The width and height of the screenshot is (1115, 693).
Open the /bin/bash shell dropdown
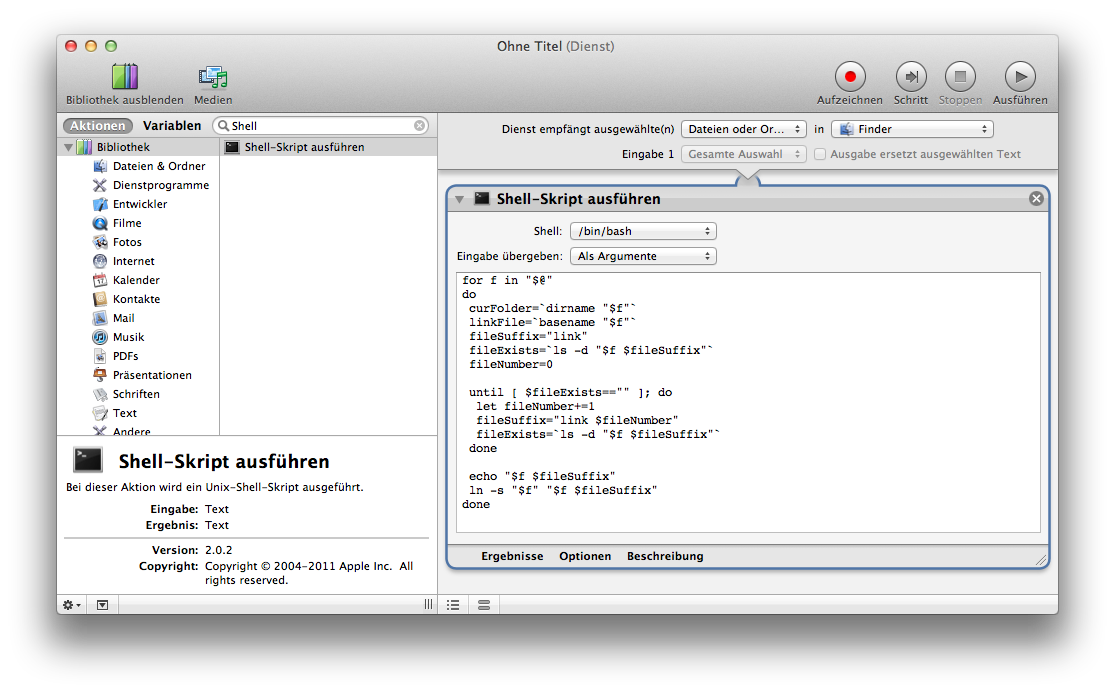tap(643, 232)
